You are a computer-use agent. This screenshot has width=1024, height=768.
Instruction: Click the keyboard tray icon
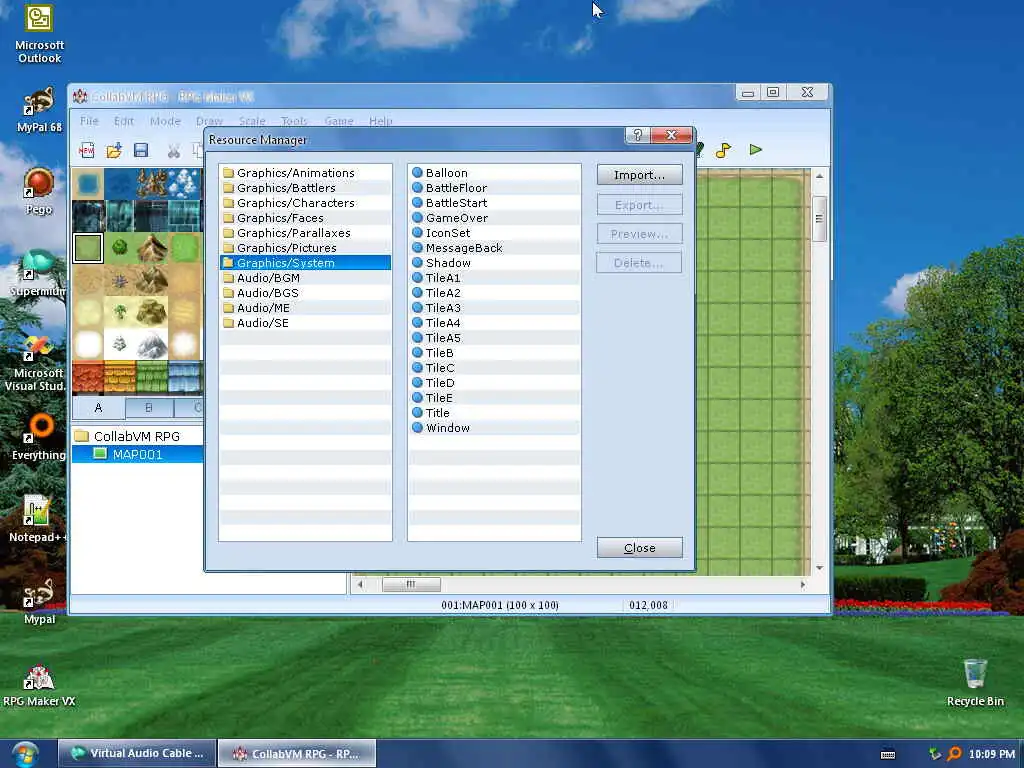(x=888, y=754)
